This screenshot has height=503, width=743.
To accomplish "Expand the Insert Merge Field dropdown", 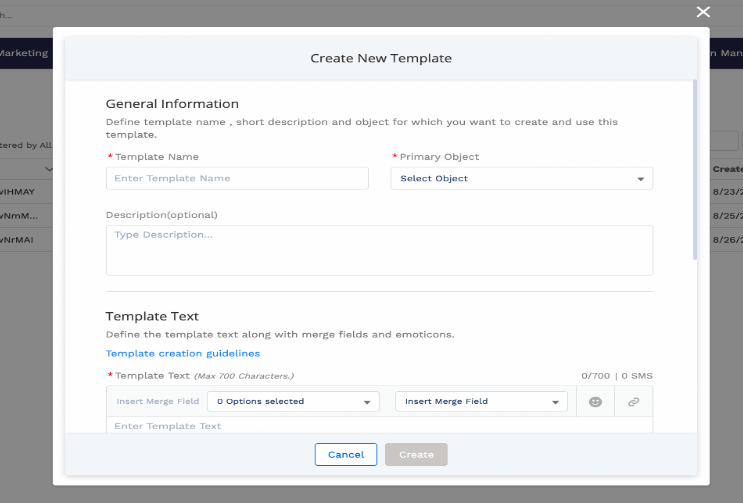I will tap(481, 401).
